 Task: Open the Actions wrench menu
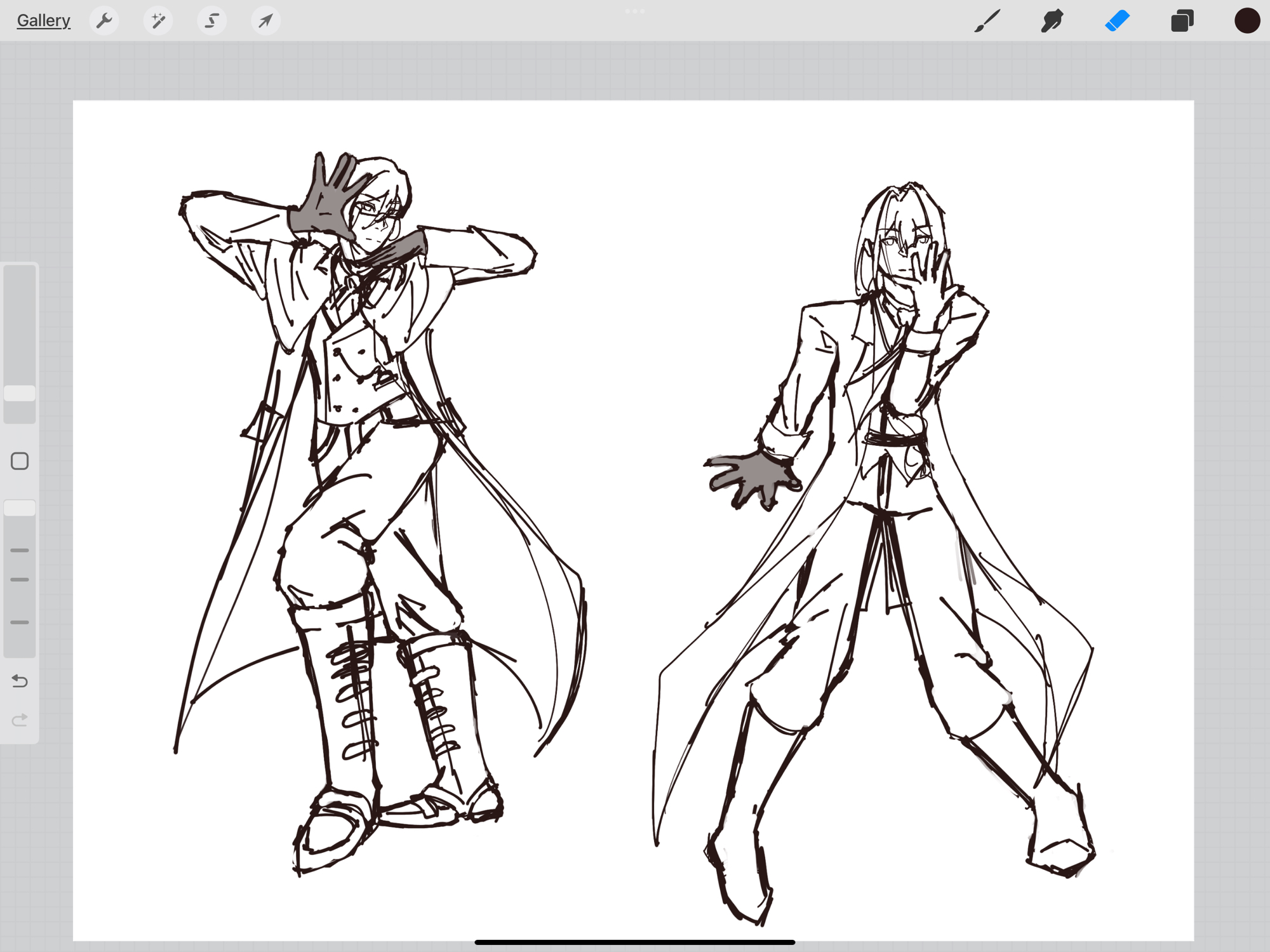[104, 21]
